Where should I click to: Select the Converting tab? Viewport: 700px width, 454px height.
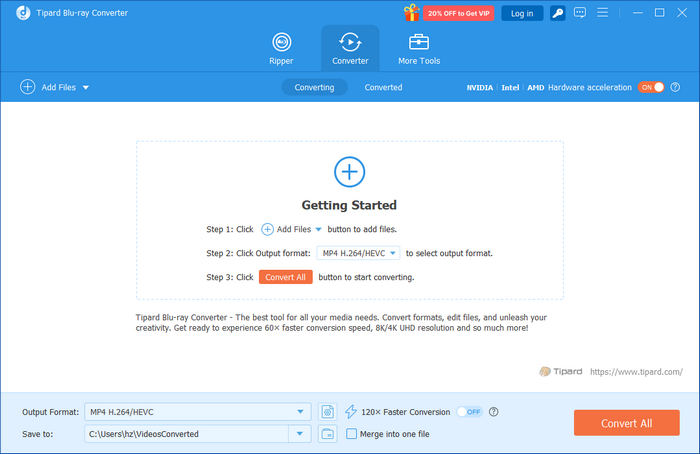(x=314, y=87)
